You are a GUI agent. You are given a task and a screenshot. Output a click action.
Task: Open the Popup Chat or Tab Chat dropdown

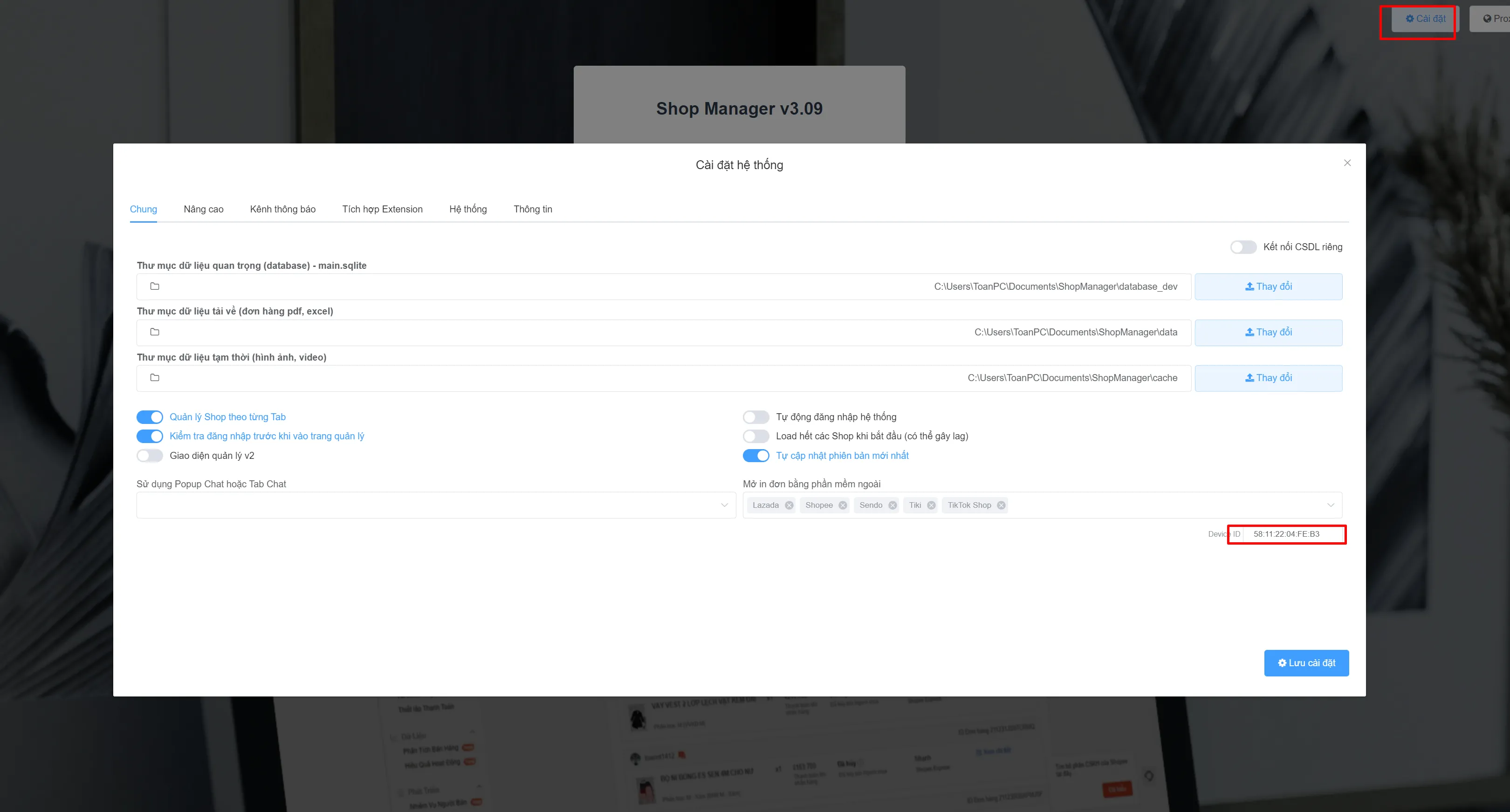coord(436,505)
